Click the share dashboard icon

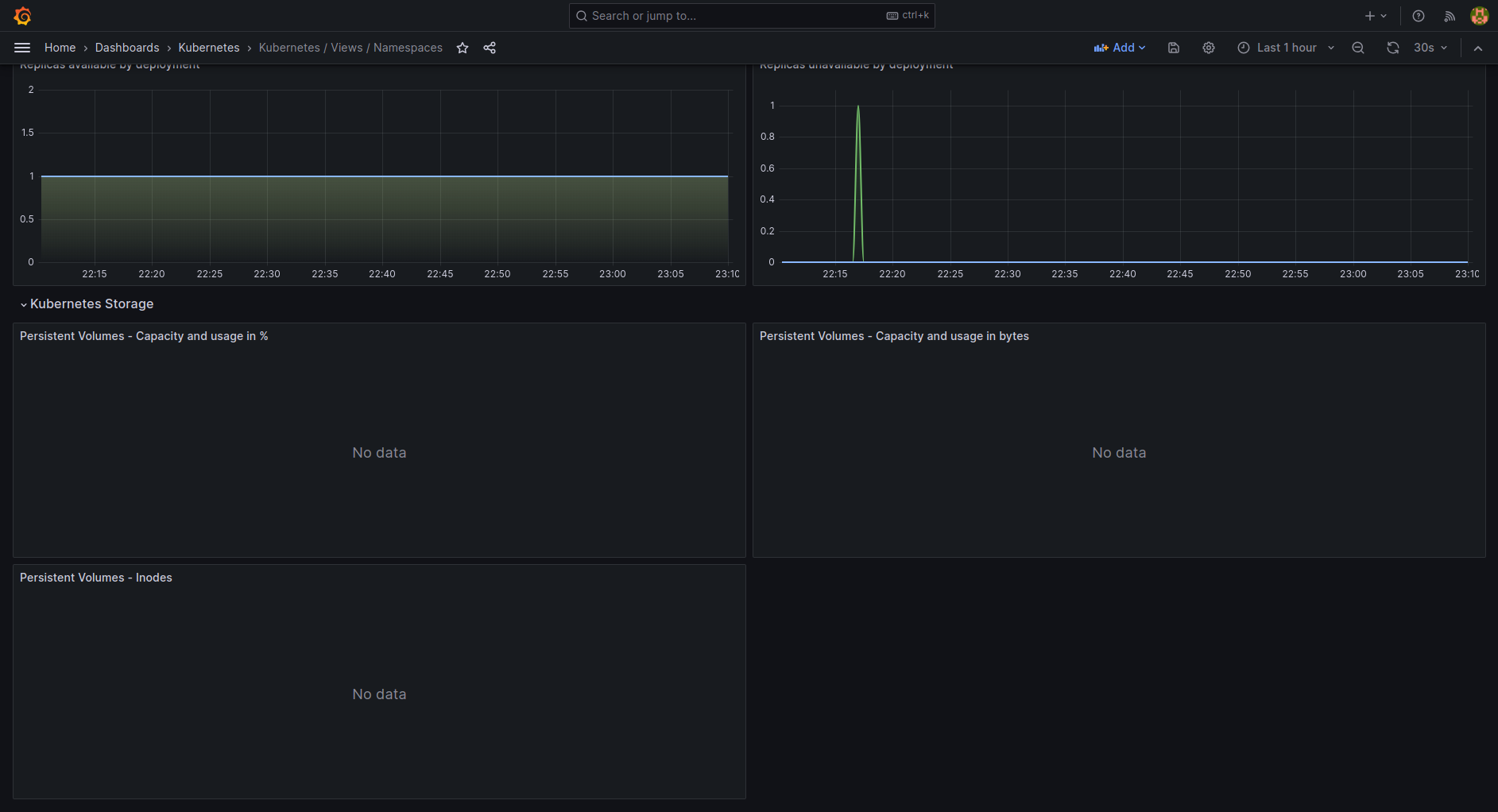[490, 48]
